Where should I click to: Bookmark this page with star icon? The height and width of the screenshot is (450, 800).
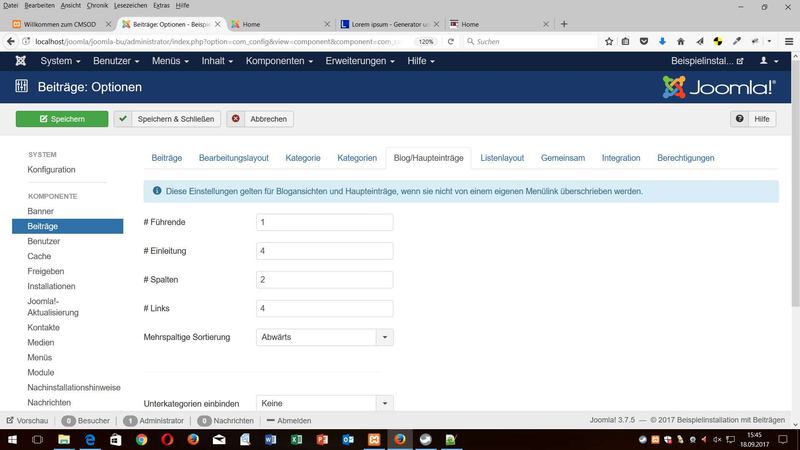(x=609, y=41)
